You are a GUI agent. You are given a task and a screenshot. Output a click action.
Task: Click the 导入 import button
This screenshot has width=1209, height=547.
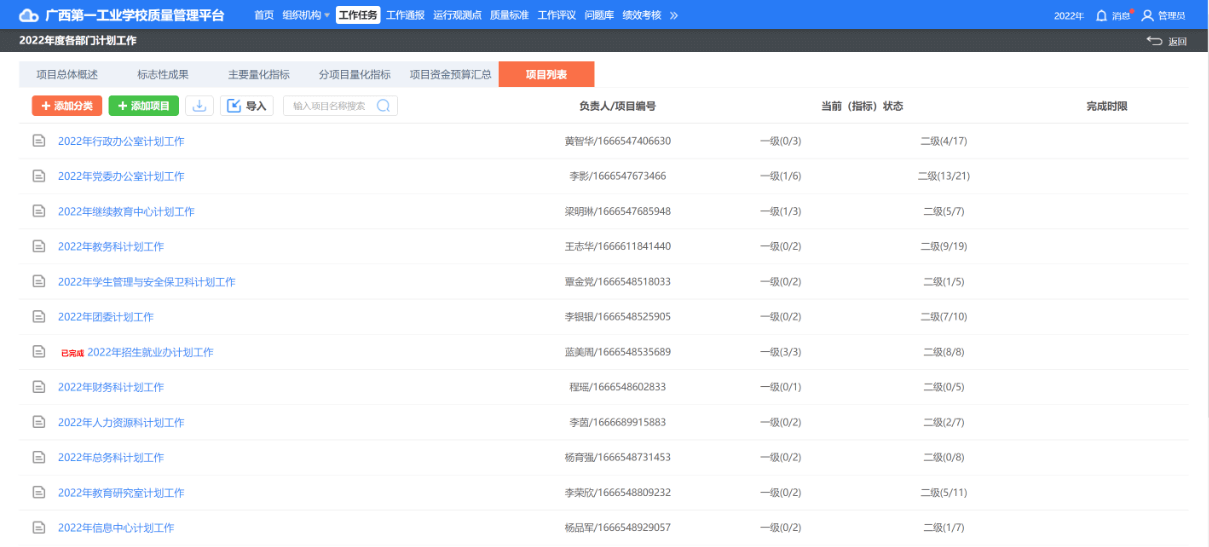[246, 106]
